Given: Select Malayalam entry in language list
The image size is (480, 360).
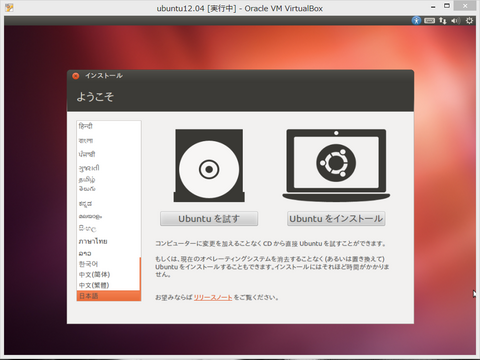Looking at the screenshot, I should click(x=108, y=216).
